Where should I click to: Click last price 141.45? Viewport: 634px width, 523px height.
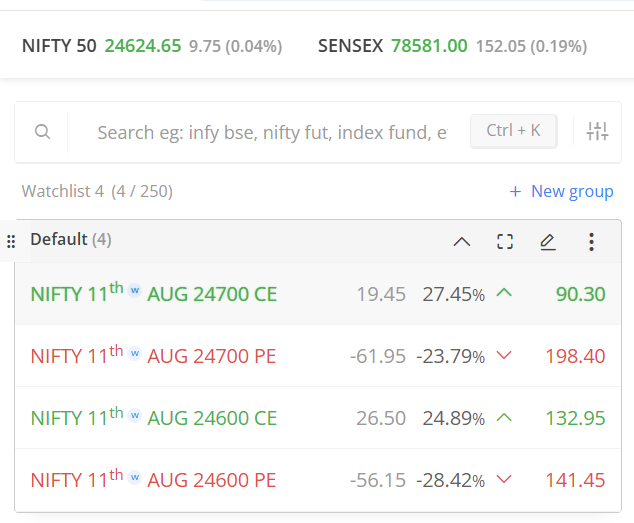pyautogui.click(x=575, y=481)
